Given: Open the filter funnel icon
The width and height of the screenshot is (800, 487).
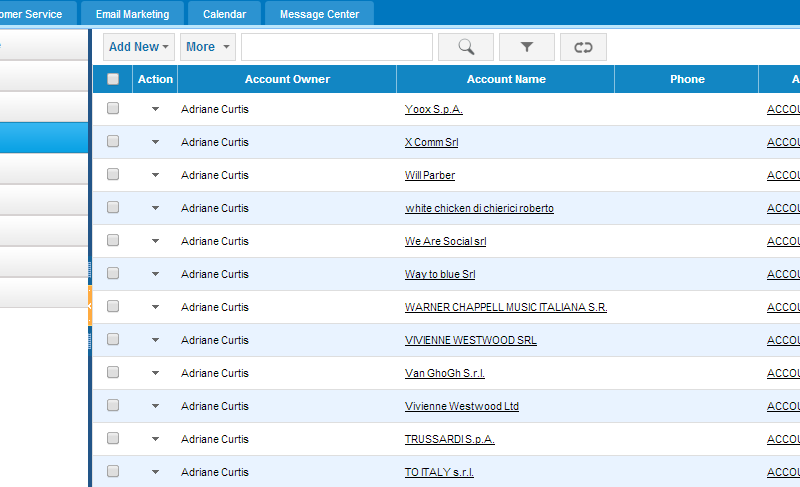Looking at the screenshot, I should click(x=527, y=47).
